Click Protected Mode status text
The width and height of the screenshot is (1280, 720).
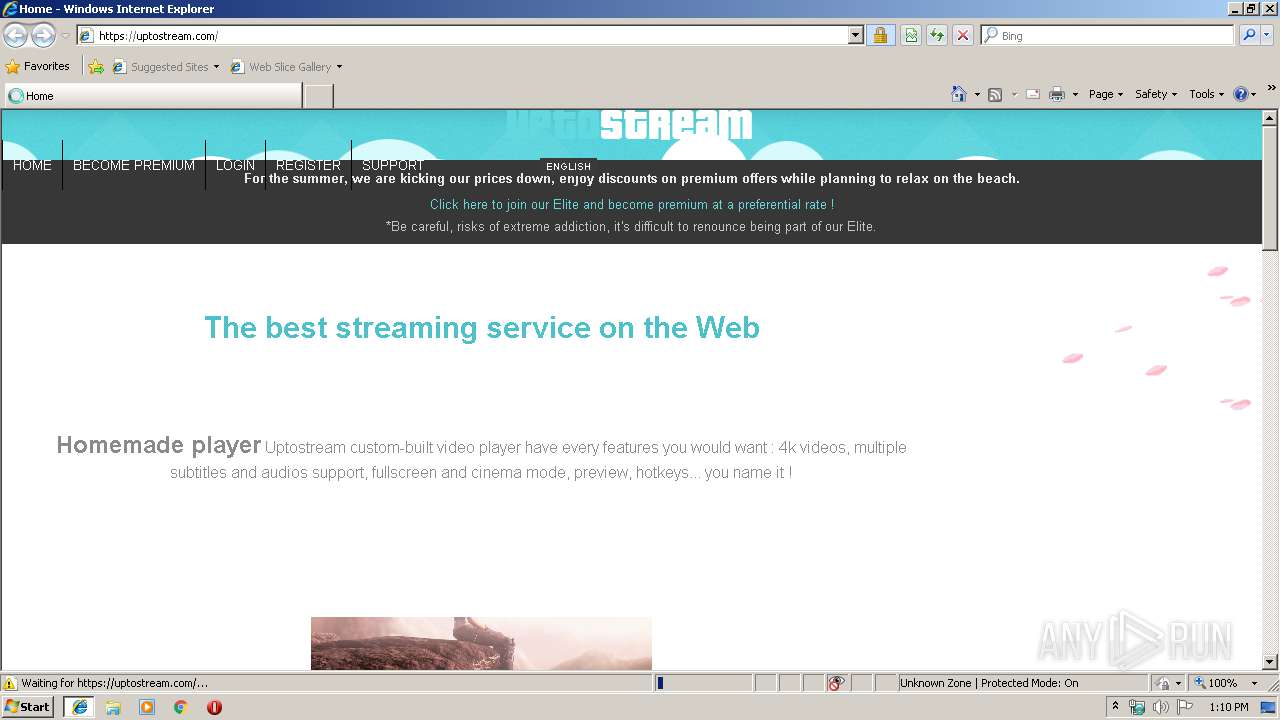pyautogui.click(x=989, y=683)
